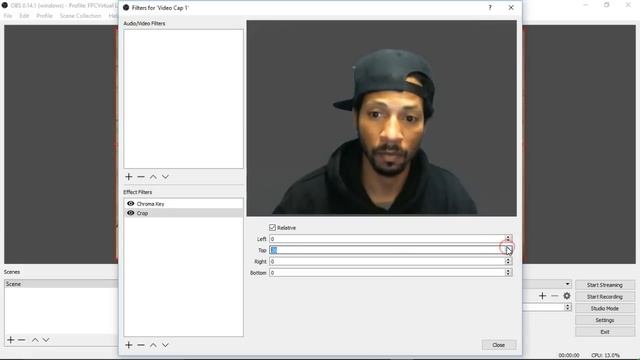The width and height of the screenshot is (640, 360).
Task: Click the Left crop value field
Action: [387, 239]
